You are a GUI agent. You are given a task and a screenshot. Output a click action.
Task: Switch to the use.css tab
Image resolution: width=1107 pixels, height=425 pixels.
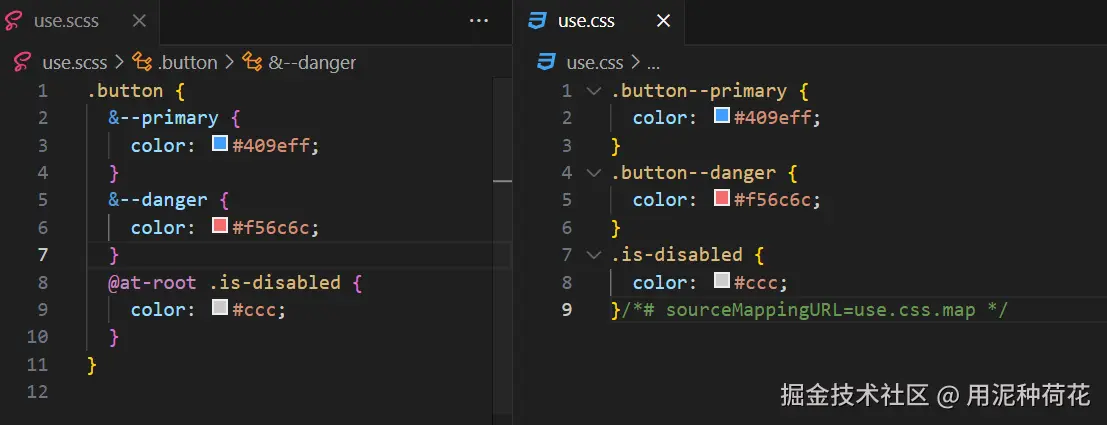pyautogui.click(x=588, y=20)
